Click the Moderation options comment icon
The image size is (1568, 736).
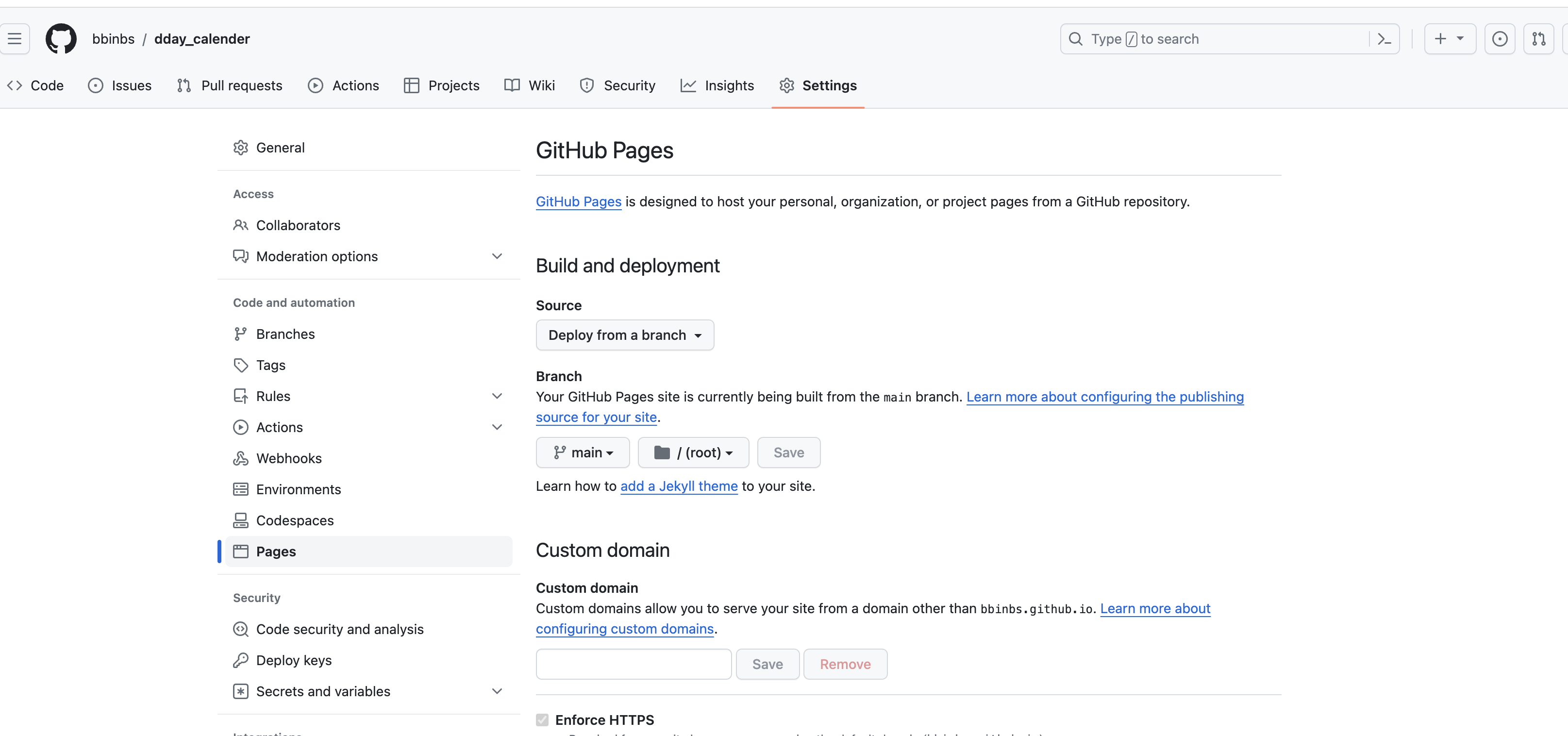coord(240,256)
